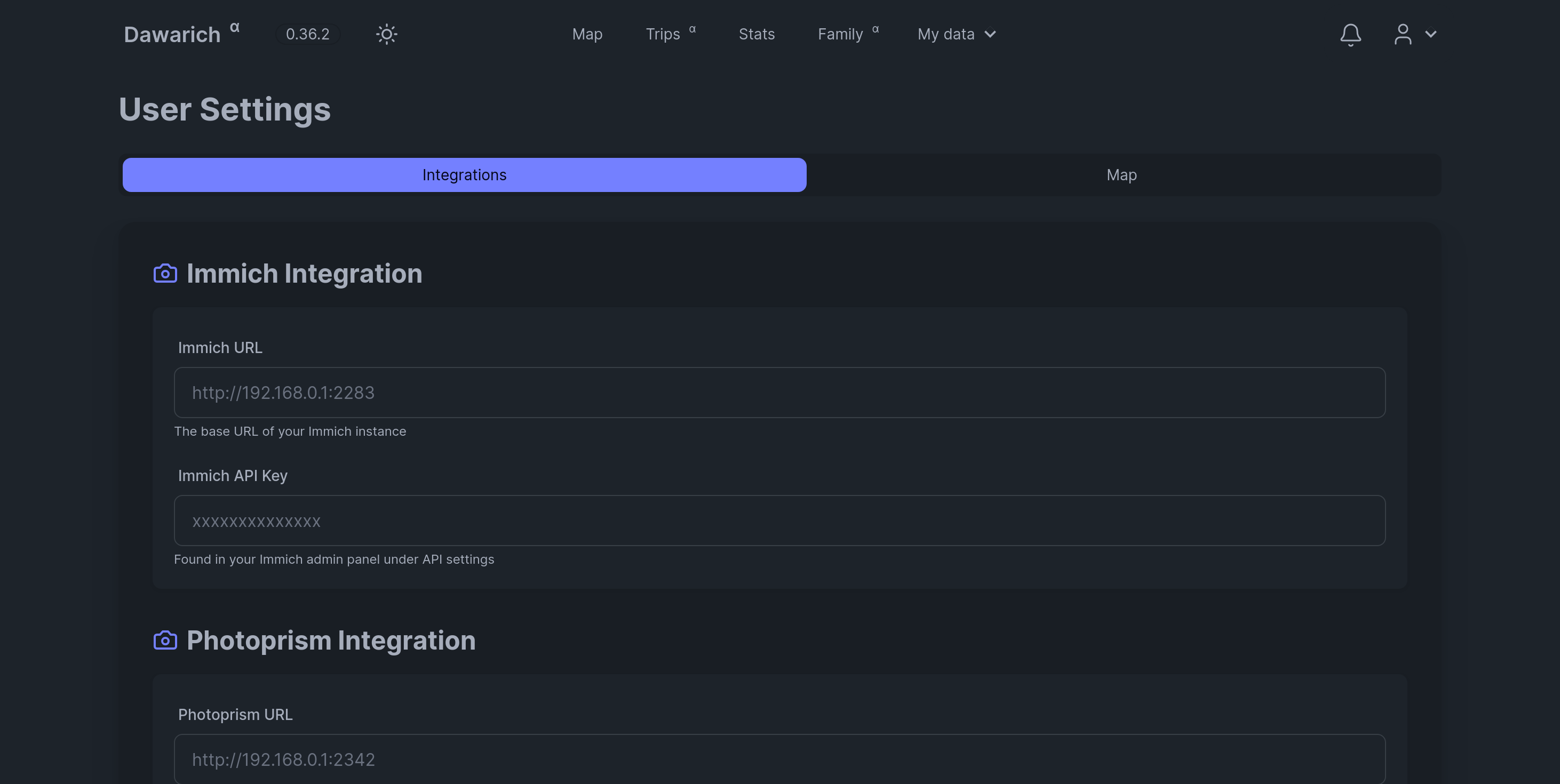Expand the user menu chevron
Viewport: 1560px width, 784px height.
pos(1431,35)
